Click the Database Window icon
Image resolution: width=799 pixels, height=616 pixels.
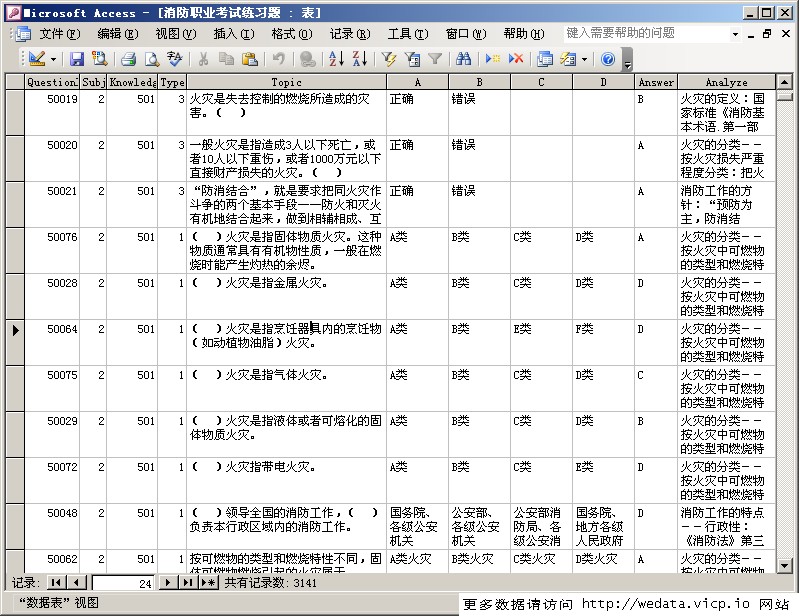click(545, 59)
